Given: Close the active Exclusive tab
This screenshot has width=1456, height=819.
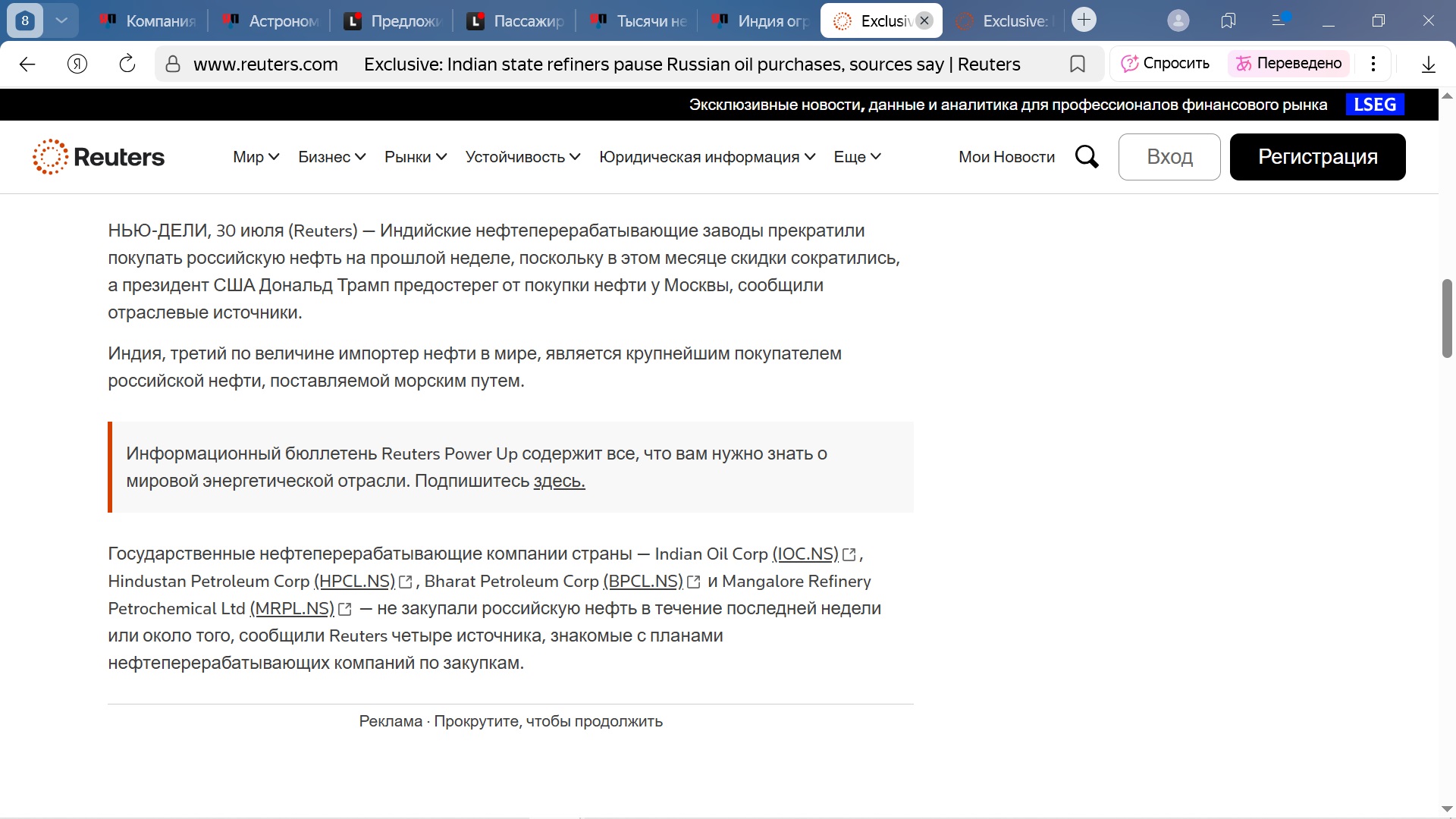Looking at the screenshot, I should (924, 20).
